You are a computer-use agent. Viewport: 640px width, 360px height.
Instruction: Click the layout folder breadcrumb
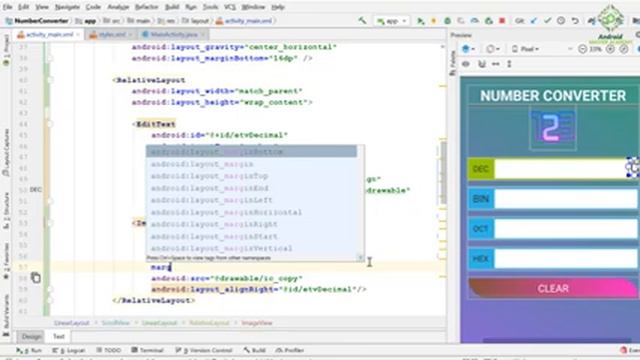click(x=196, y=21)
